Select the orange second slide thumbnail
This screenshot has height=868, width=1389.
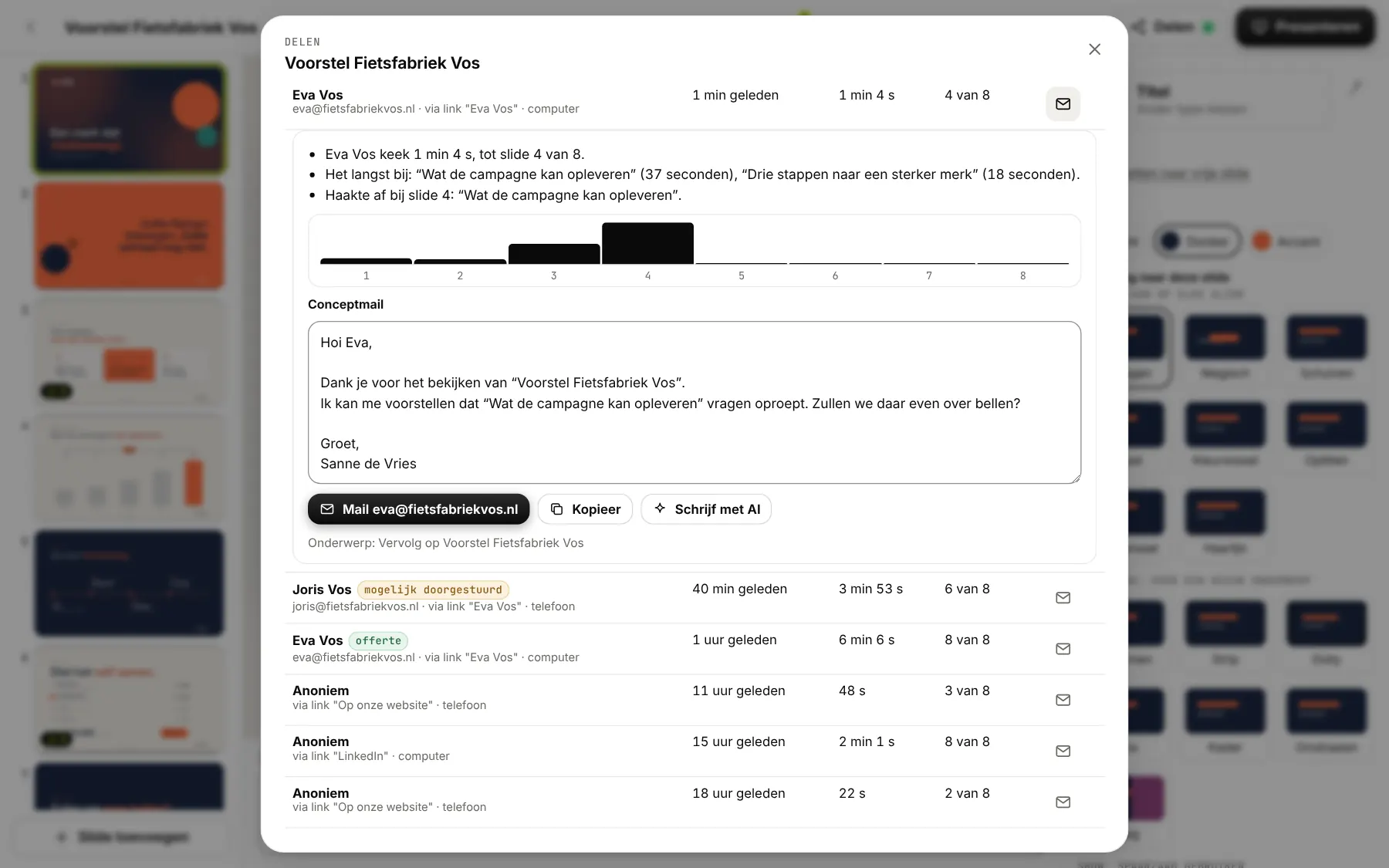click(129, 235)
